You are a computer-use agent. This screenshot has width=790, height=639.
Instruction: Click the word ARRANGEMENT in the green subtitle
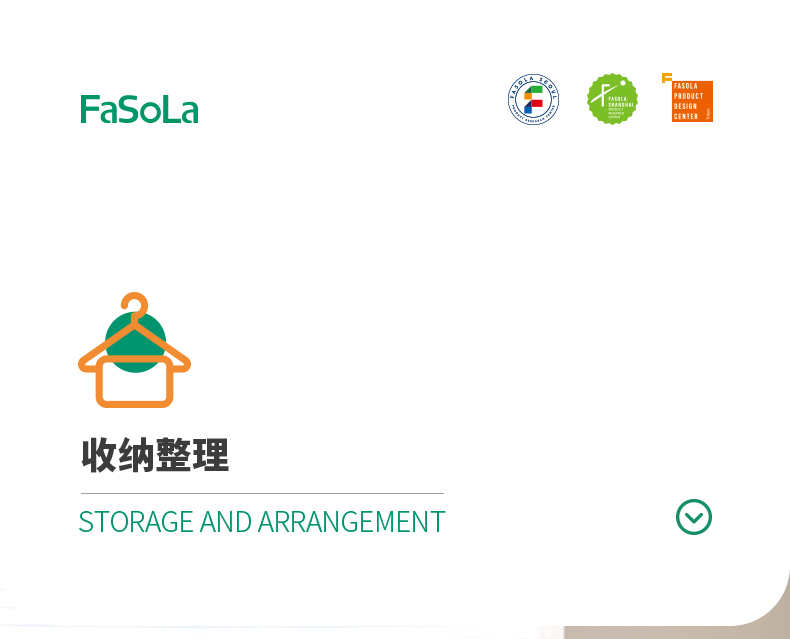(352, 522)
